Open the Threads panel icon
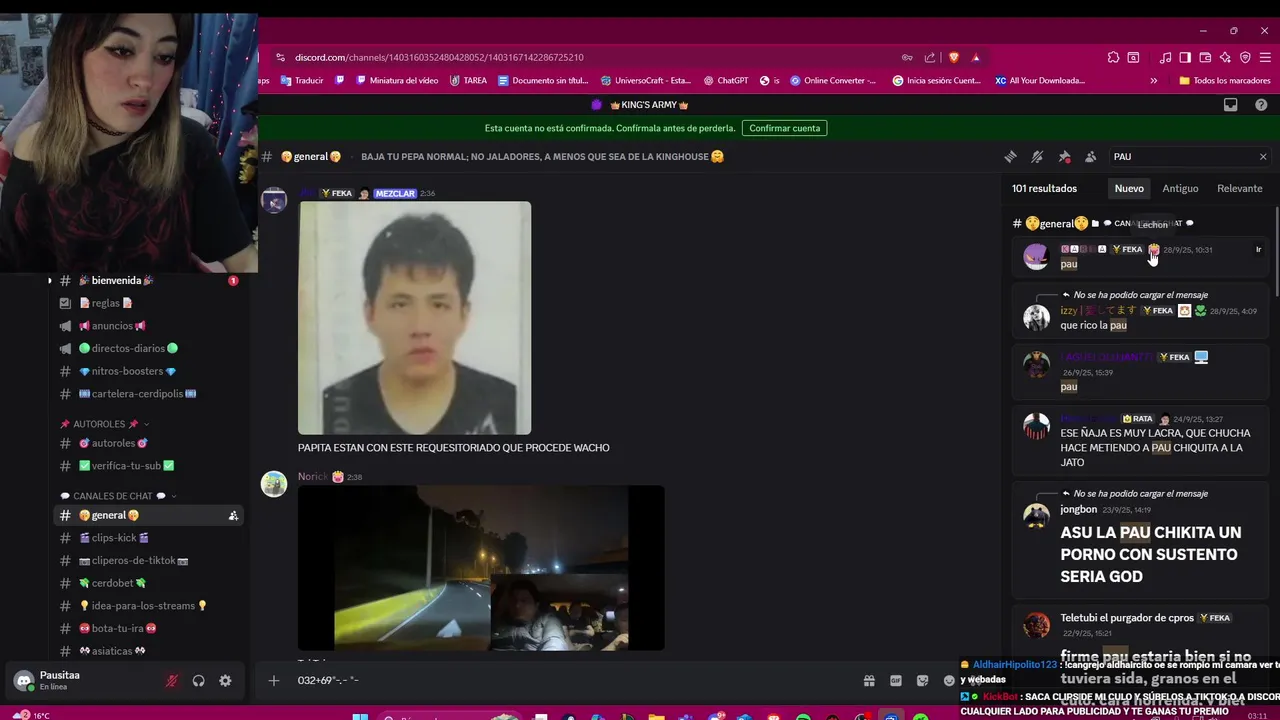 click(1010, 157)
